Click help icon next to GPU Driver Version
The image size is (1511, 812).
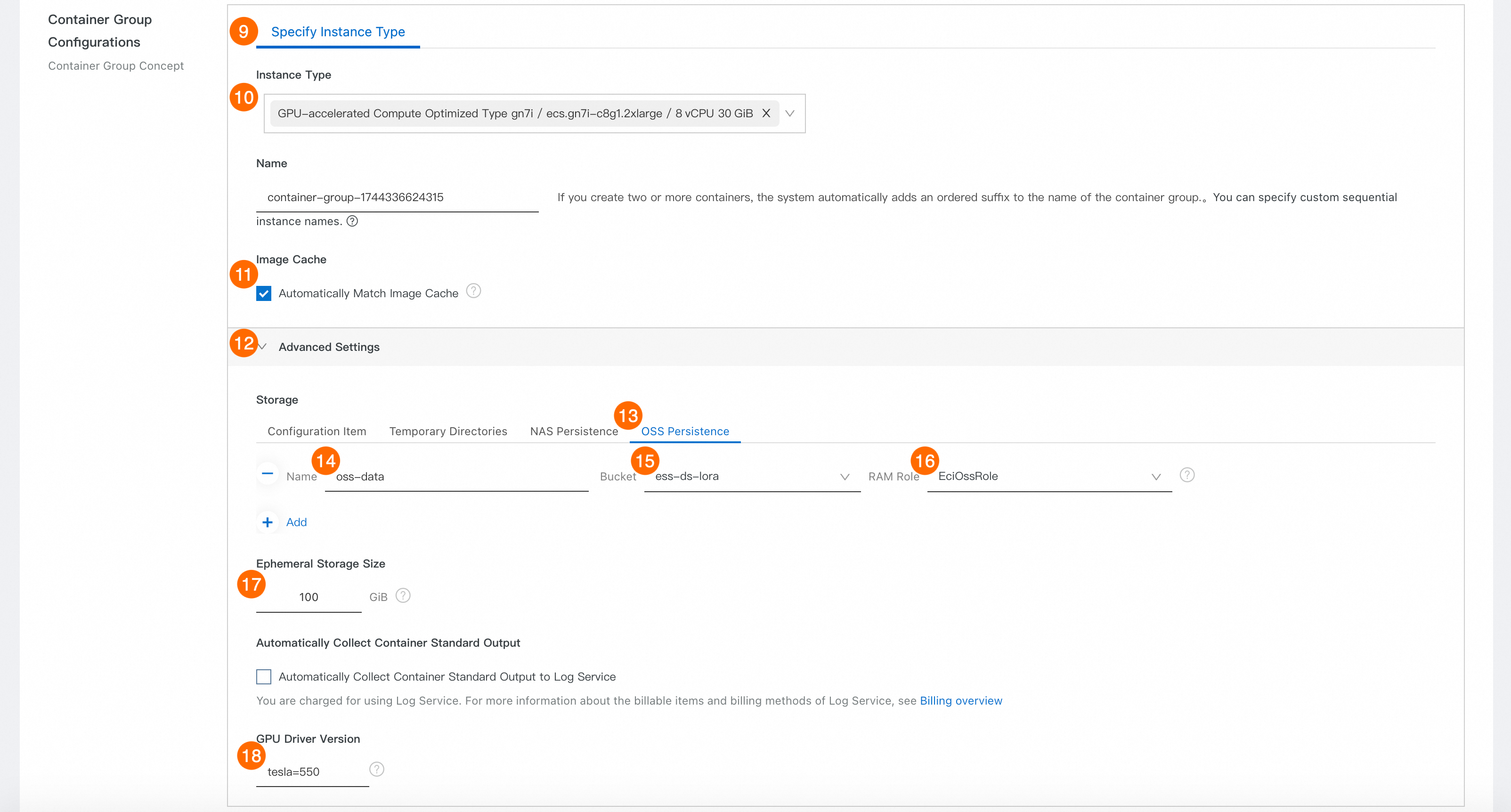pos(377,769)
